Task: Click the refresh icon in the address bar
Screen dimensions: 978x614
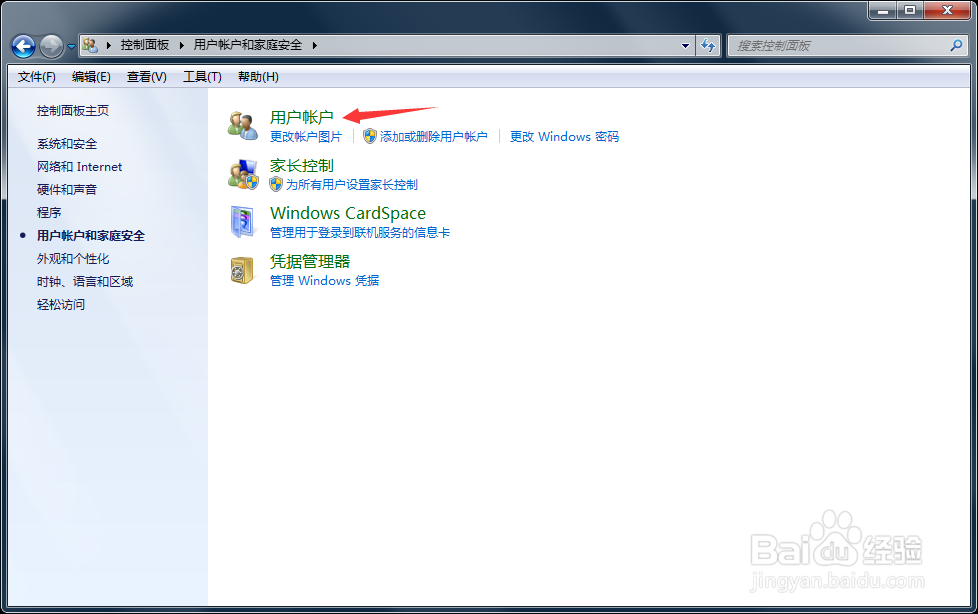Action: [708, 45]
